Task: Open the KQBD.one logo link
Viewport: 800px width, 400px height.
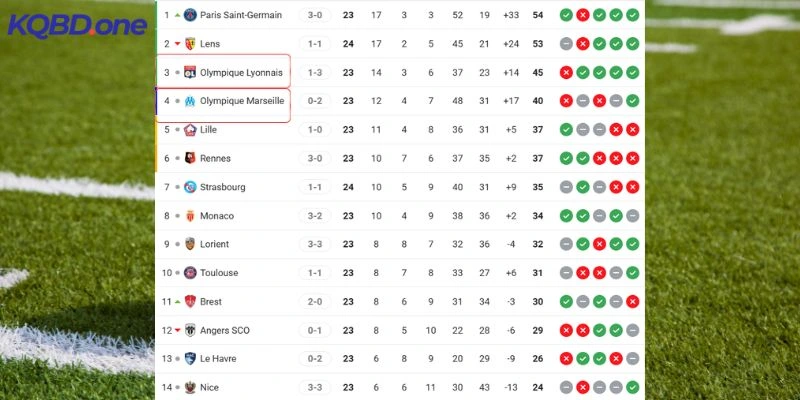Action: 76,25
